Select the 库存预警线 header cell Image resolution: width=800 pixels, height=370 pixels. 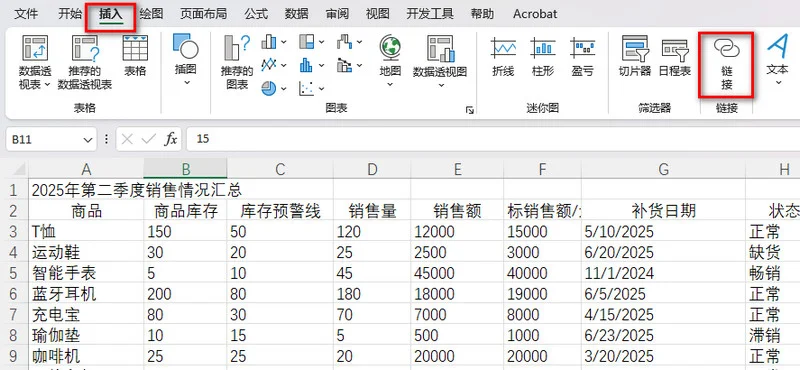280,211
